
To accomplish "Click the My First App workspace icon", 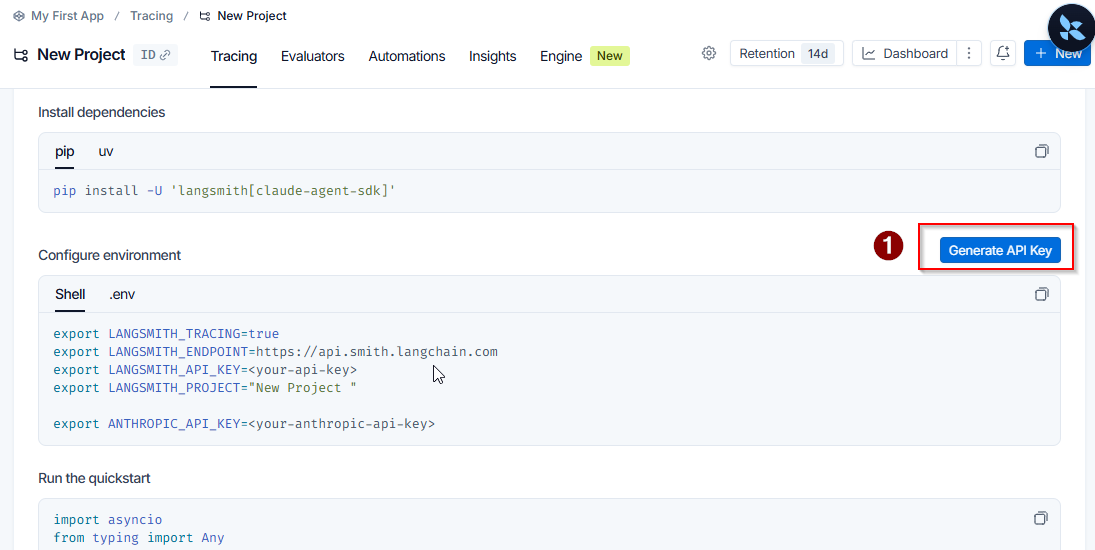I will (x=19, y=15).
